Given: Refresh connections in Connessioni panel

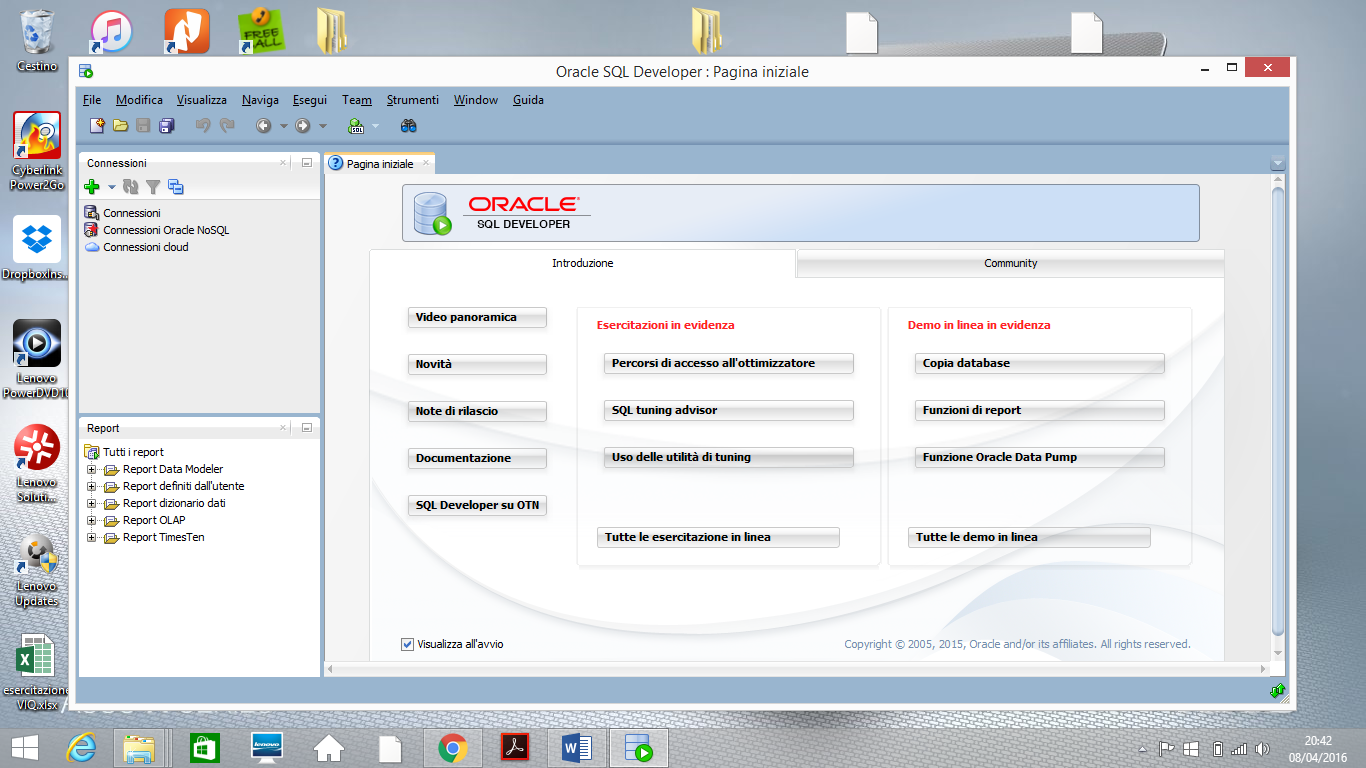Looking at the screenshot, I should coord(131,187).
